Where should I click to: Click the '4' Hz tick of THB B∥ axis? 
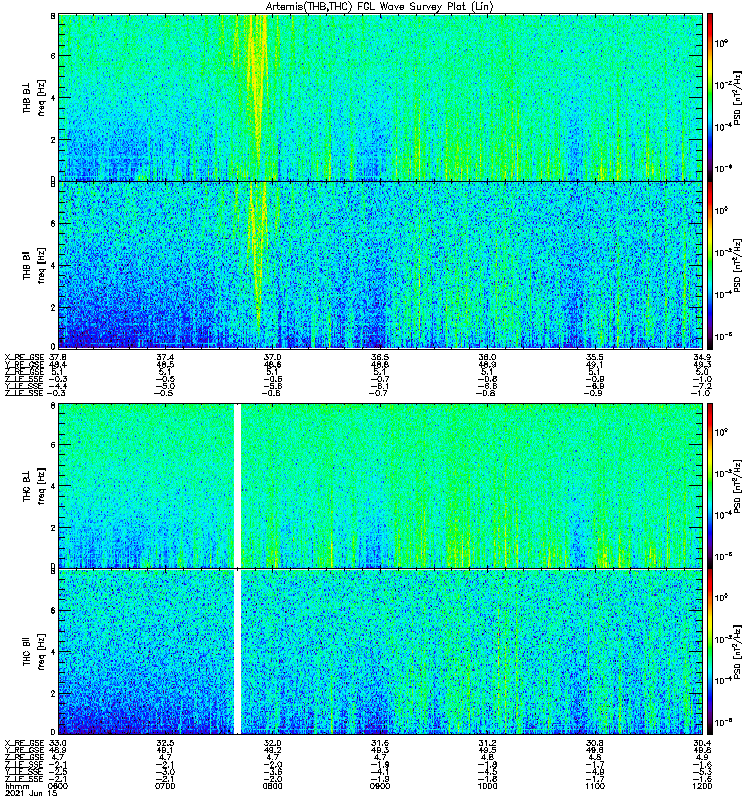[53, 266]
